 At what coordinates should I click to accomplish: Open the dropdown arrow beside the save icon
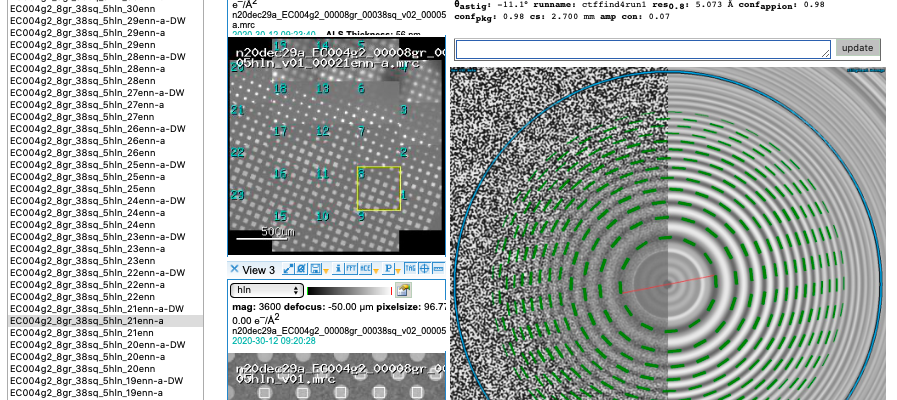[x=326, y=271]
